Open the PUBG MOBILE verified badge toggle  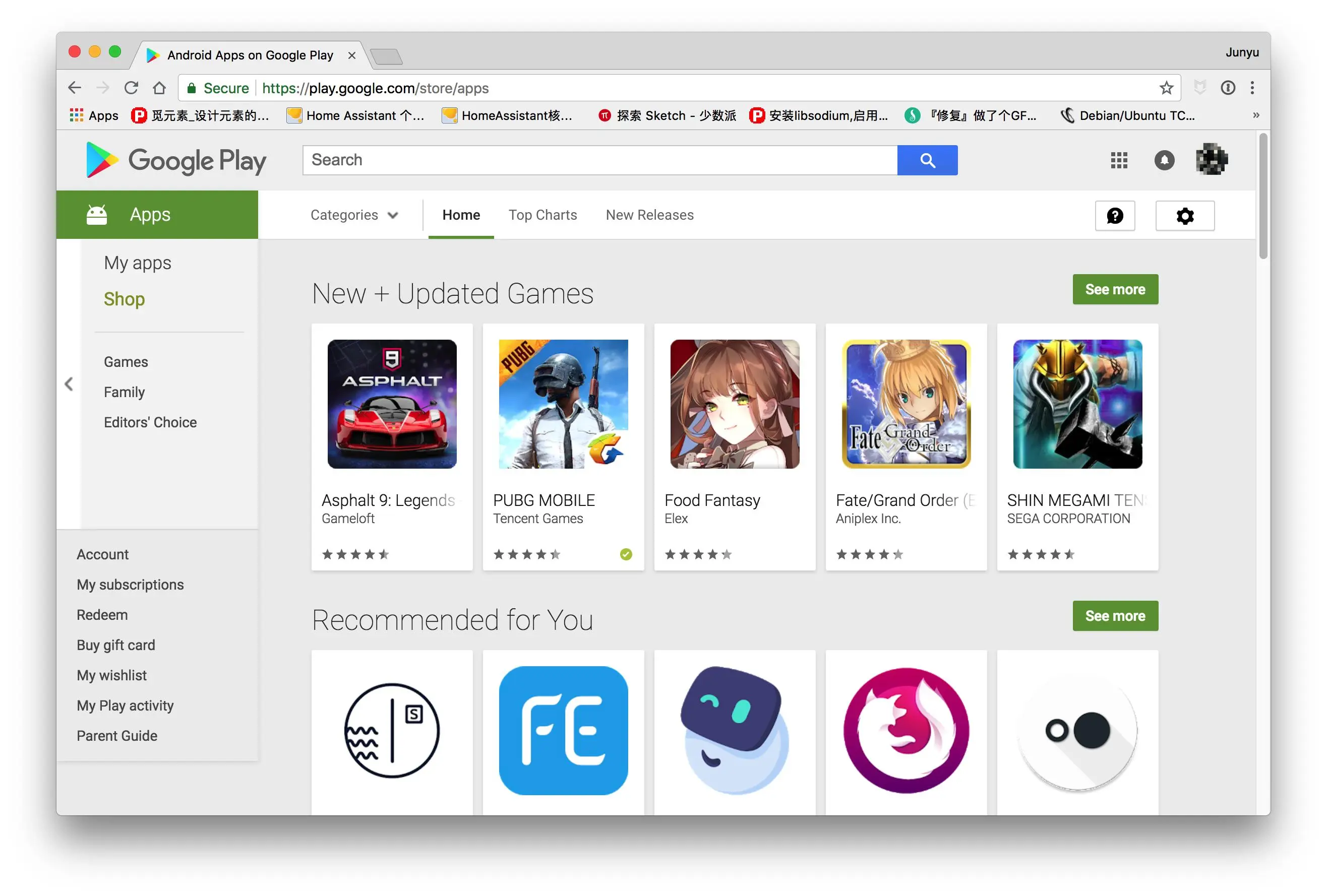[622, 553]
